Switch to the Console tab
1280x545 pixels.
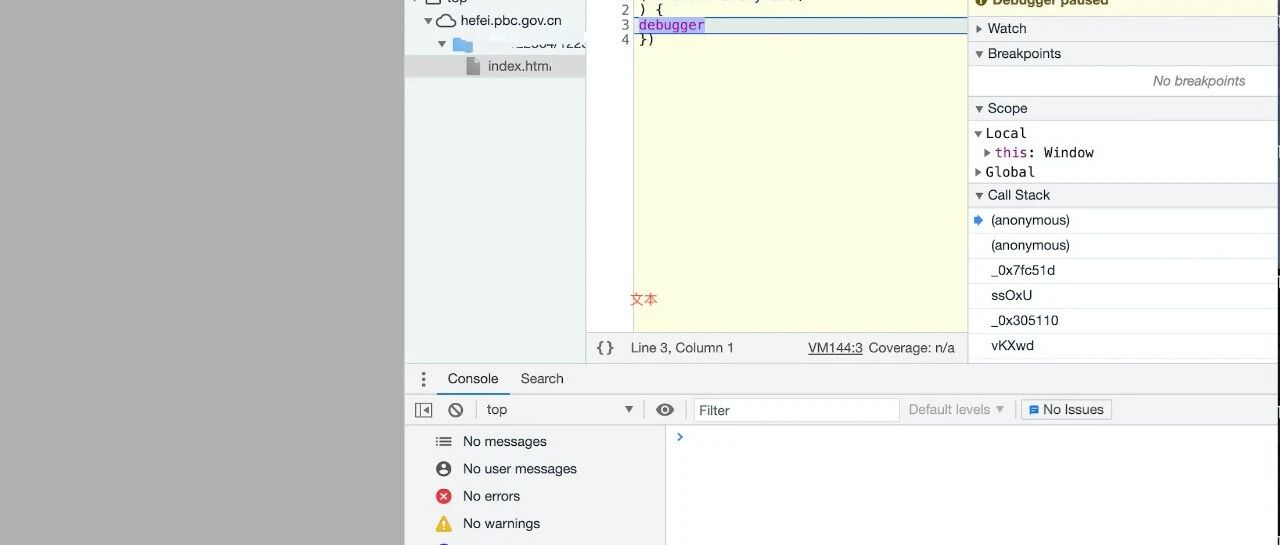(473, 379)
